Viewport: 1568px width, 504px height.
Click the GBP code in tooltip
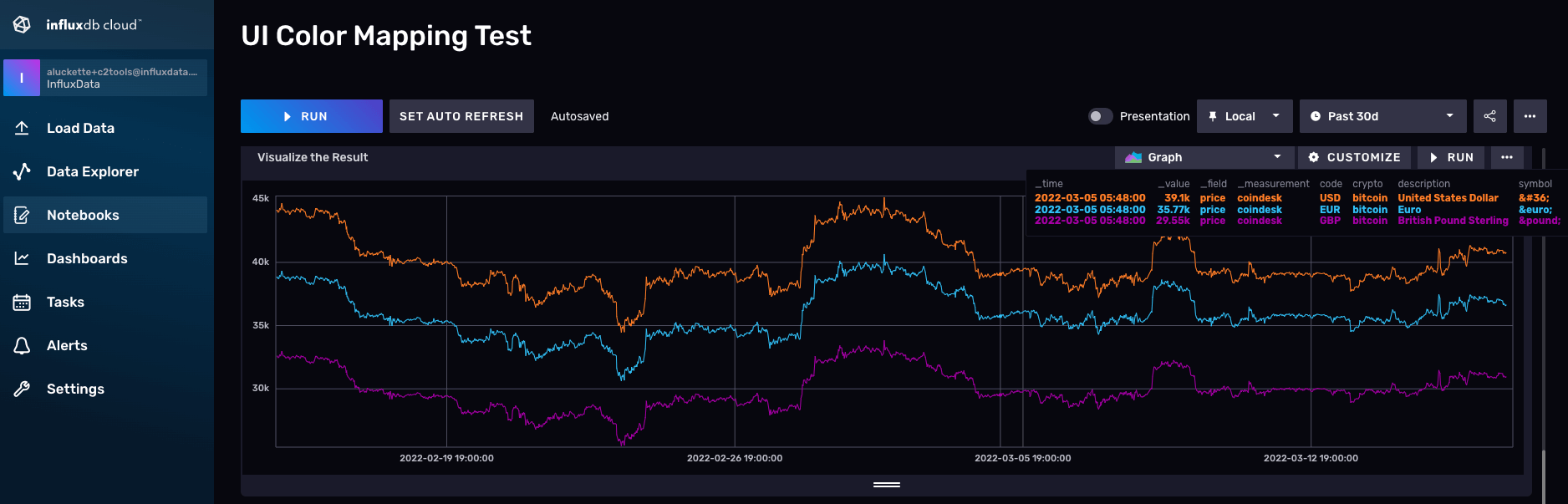coord(1330,221)
